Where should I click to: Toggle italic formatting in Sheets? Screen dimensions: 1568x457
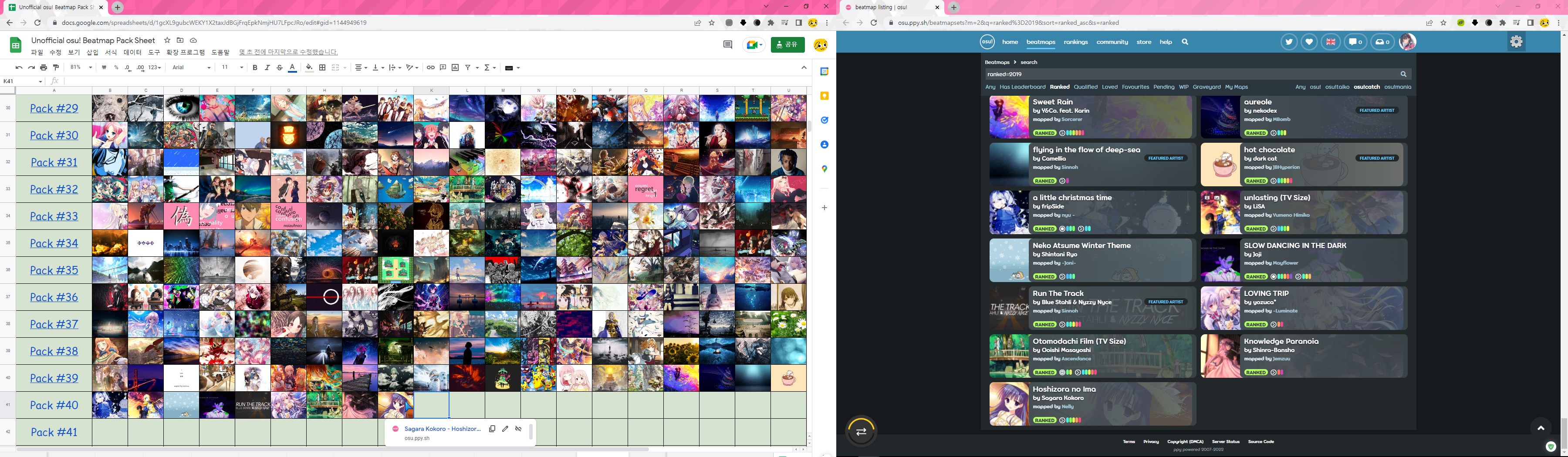coord(267,67)
